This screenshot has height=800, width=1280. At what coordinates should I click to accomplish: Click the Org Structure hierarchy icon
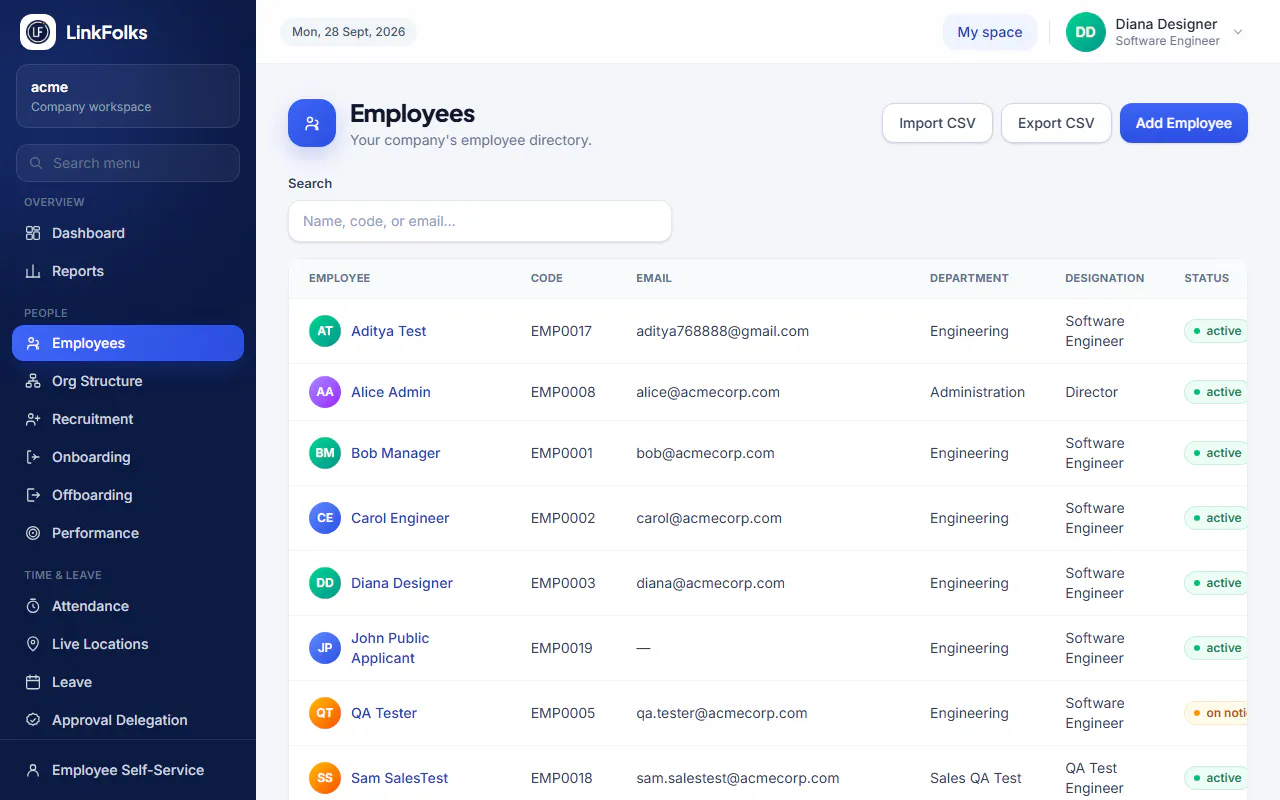33,381
